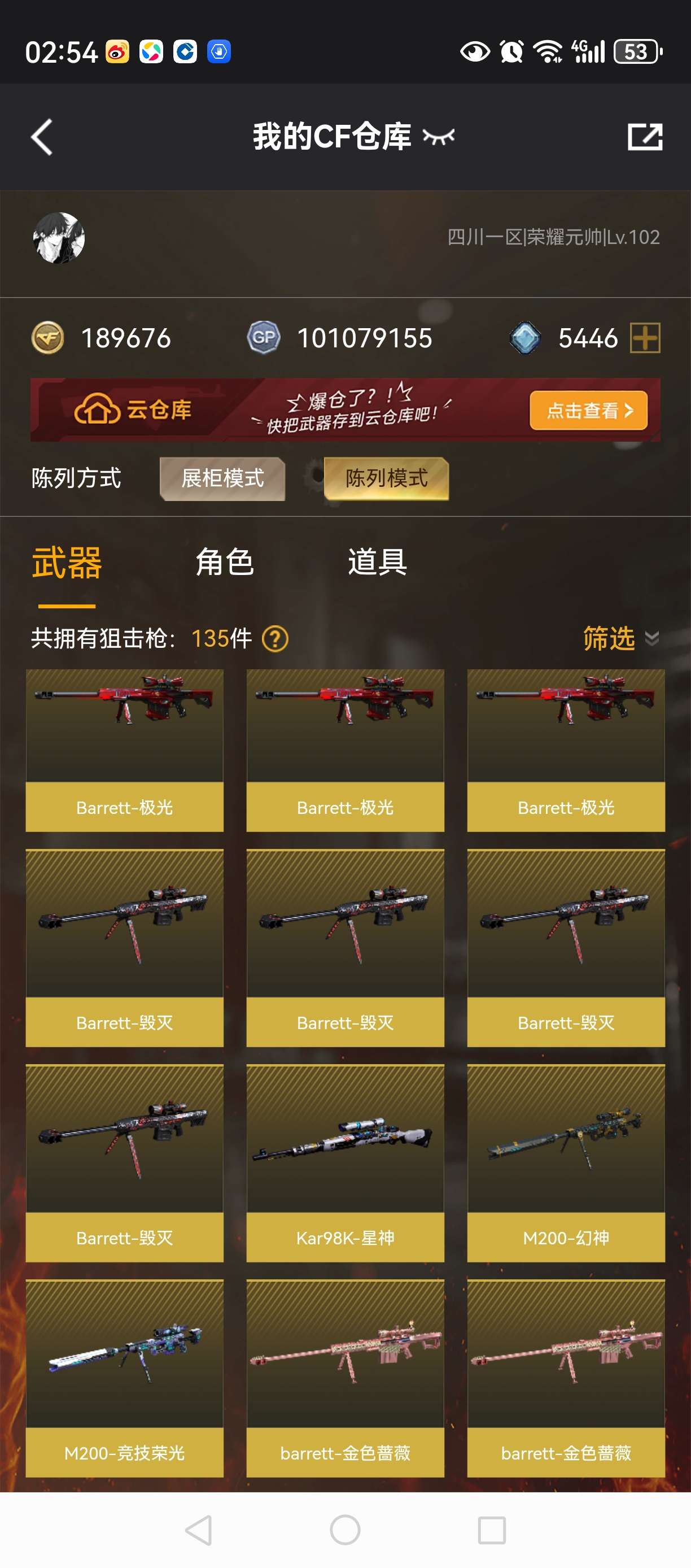Switch to 陈列模式 display mode
This screenshot has height=1568, width=691.
click(x=387, y=478)
